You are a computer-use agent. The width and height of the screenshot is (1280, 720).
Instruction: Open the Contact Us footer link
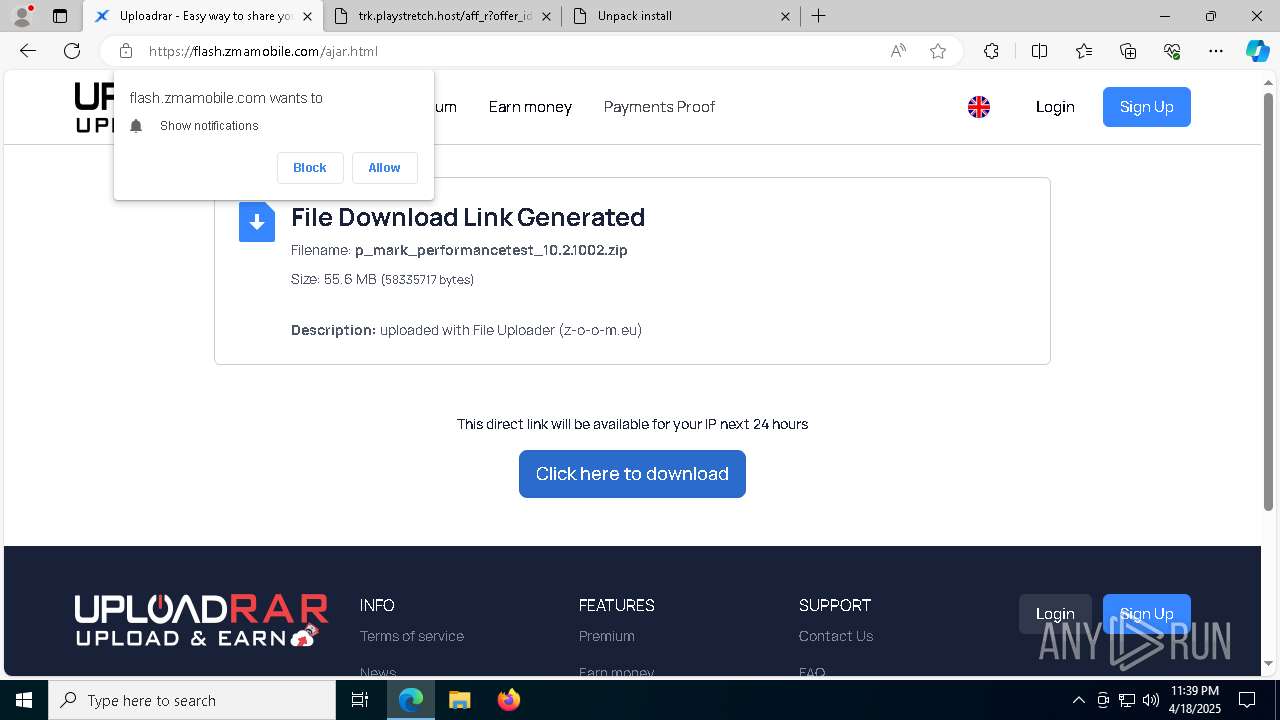coord(836,636)
